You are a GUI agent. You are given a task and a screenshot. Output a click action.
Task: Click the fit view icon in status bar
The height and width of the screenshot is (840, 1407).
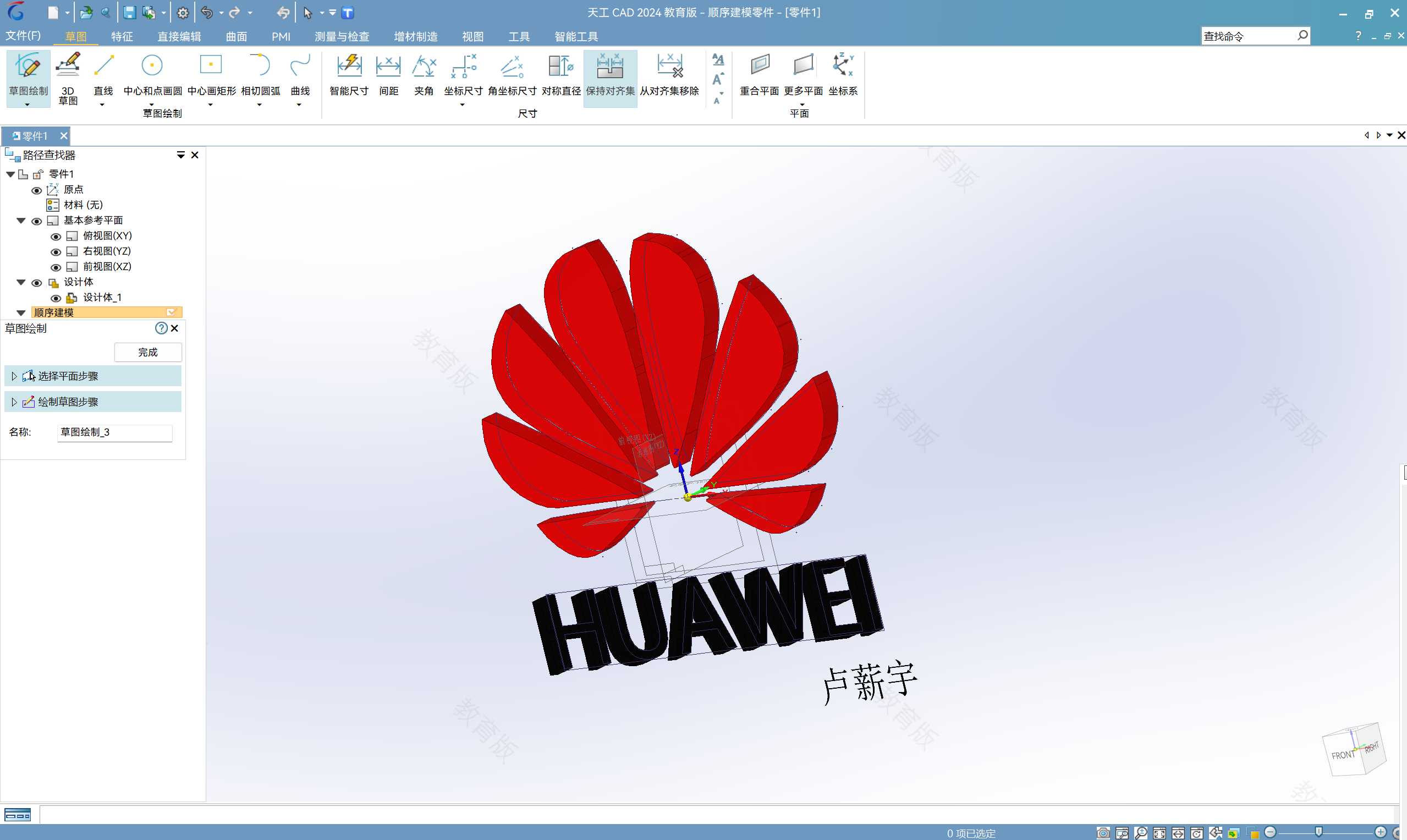pos(1159,833)
